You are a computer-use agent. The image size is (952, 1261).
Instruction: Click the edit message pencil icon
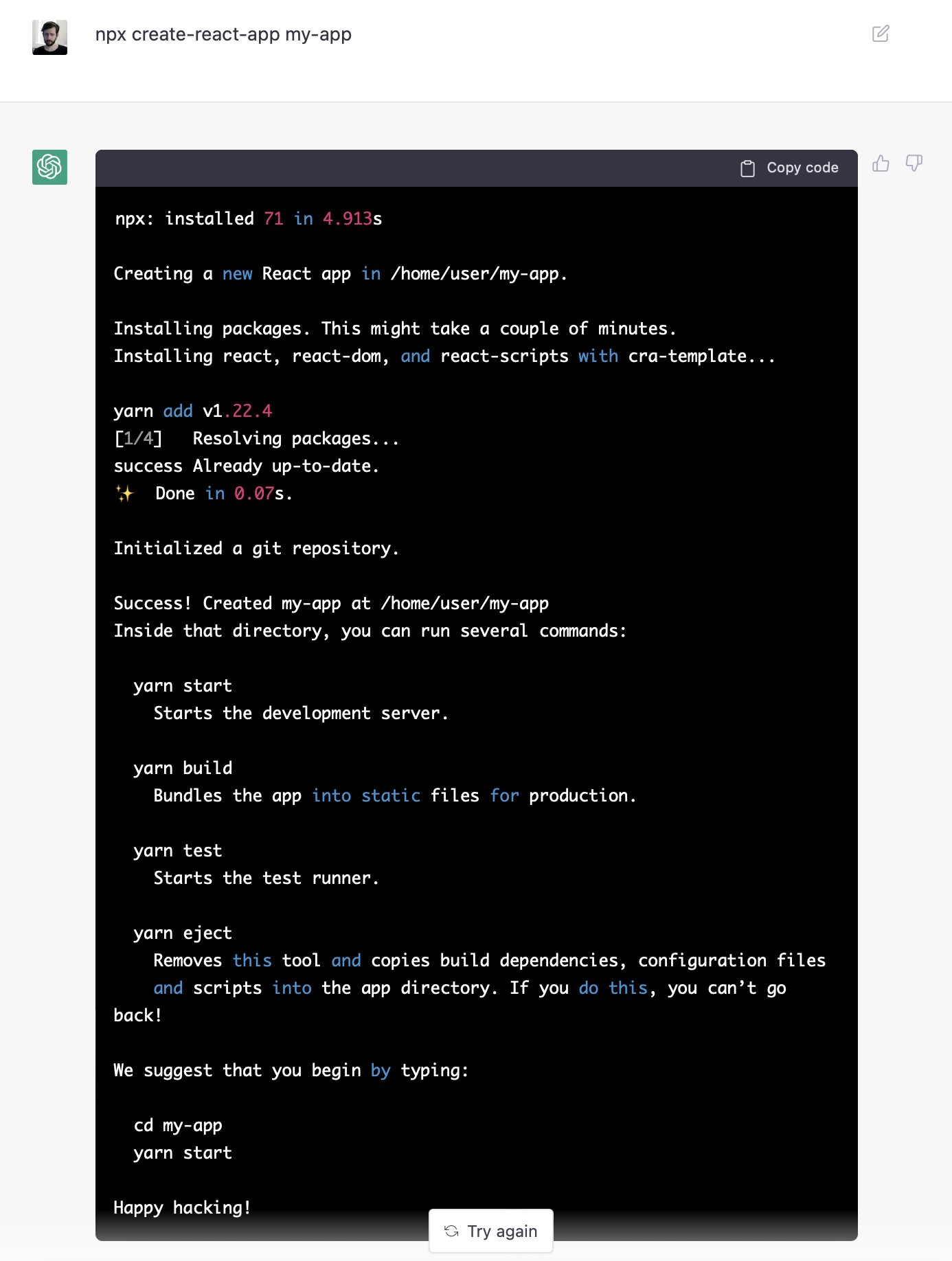coord(881,34)
